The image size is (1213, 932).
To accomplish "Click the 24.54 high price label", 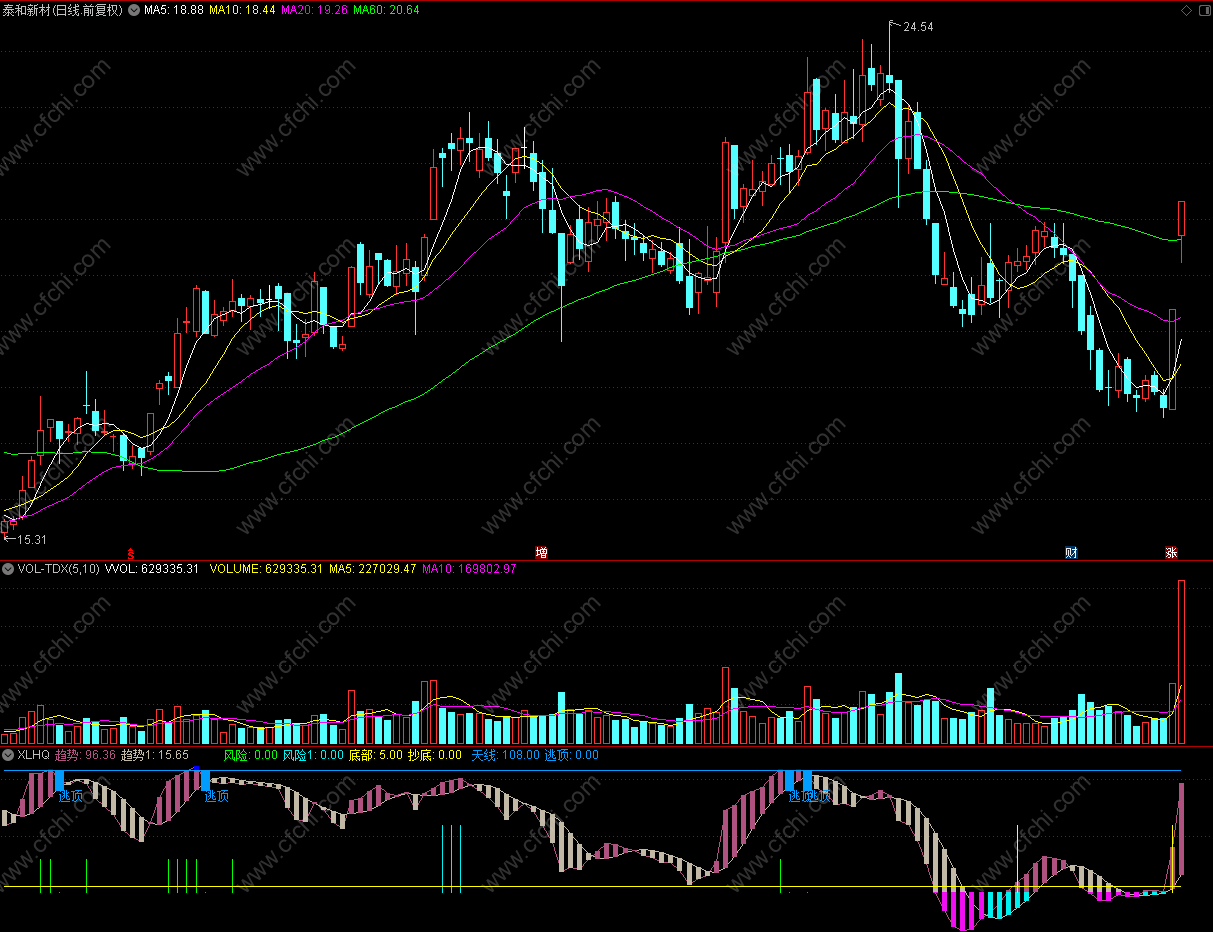I will point(918,27).
